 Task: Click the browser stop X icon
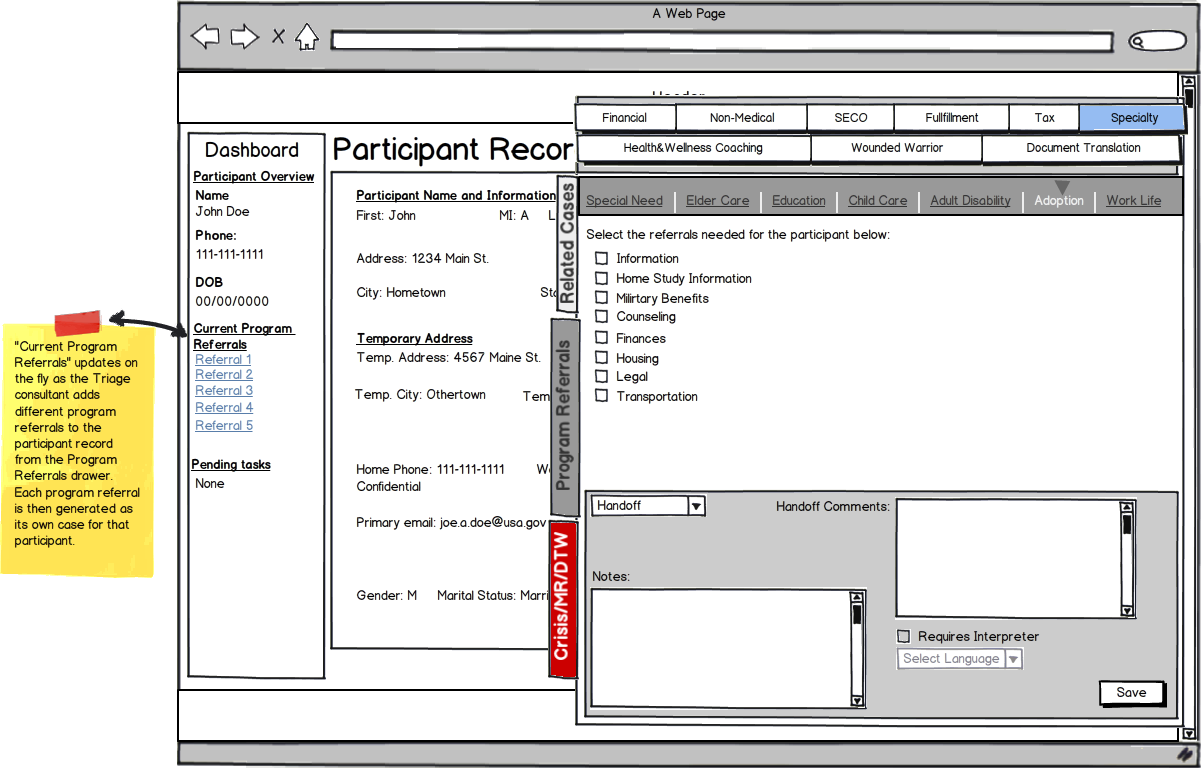pos(278,38)
